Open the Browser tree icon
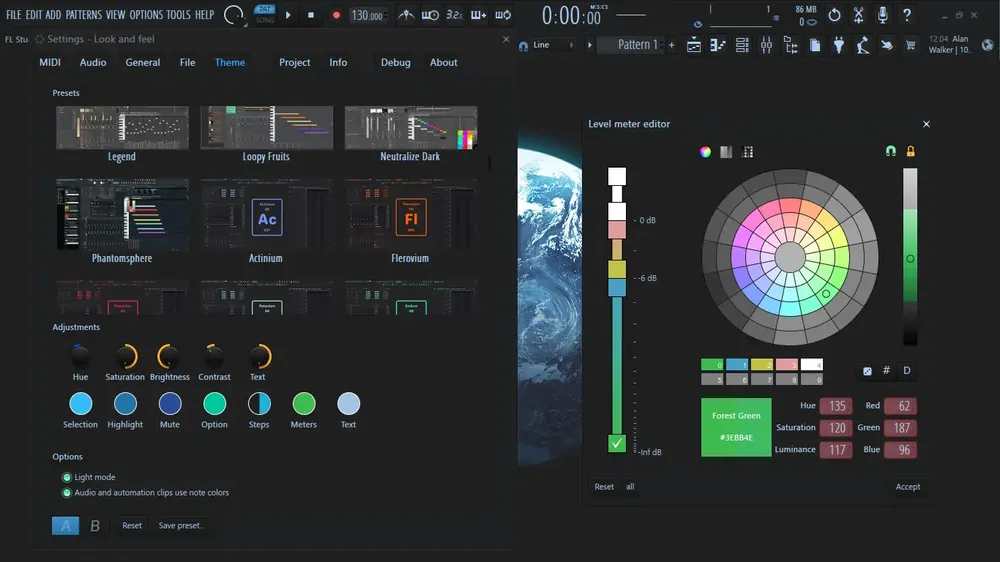 pos(791,45)
